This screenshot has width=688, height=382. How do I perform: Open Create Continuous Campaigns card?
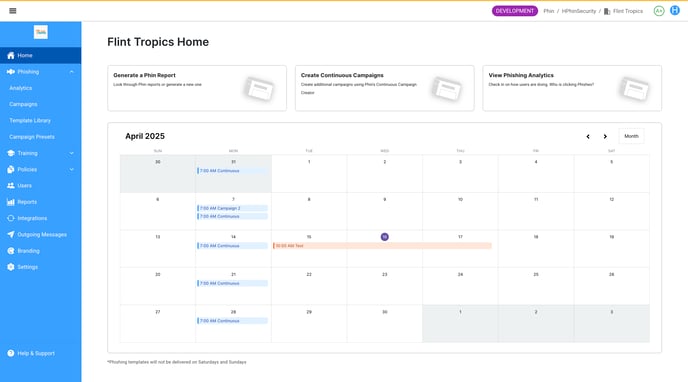(384, 88)
